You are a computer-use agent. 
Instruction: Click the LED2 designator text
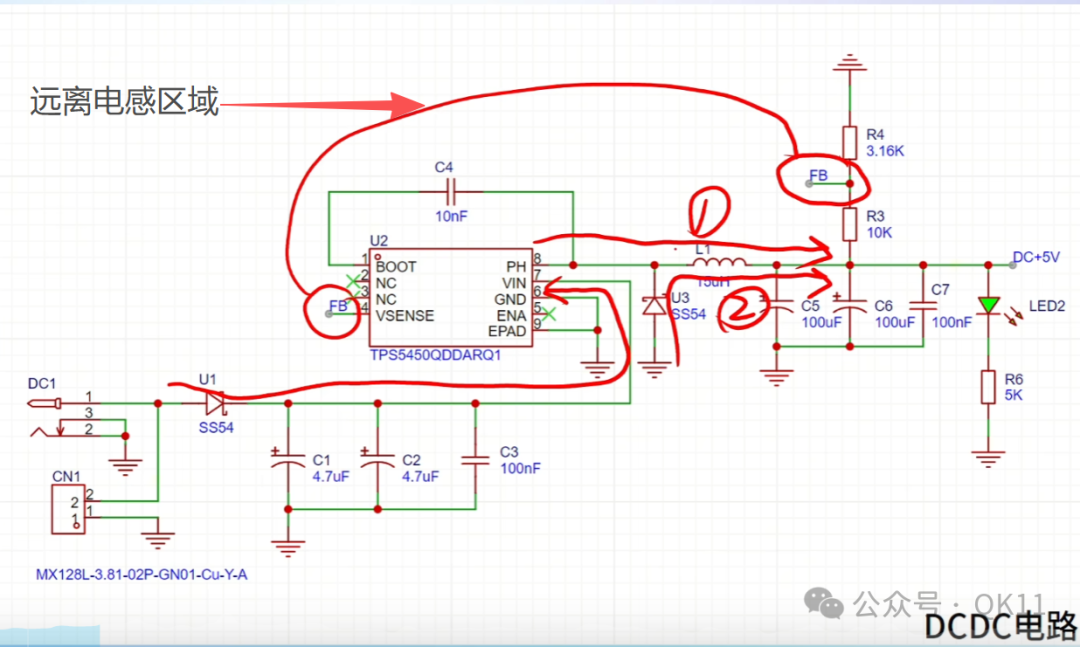[x=1047, y=306]
